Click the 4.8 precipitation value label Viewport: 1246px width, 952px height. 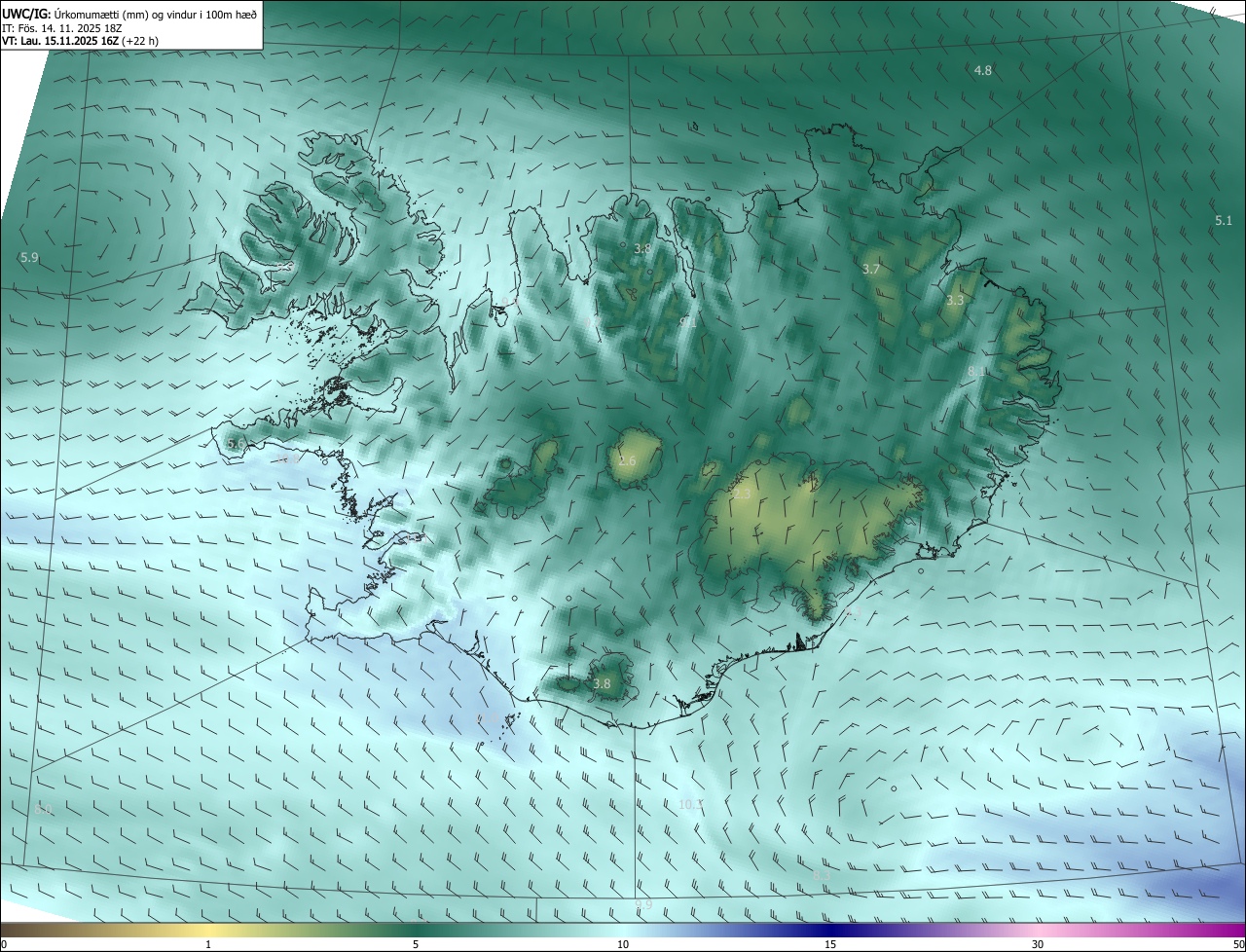[x=983, y=70]
